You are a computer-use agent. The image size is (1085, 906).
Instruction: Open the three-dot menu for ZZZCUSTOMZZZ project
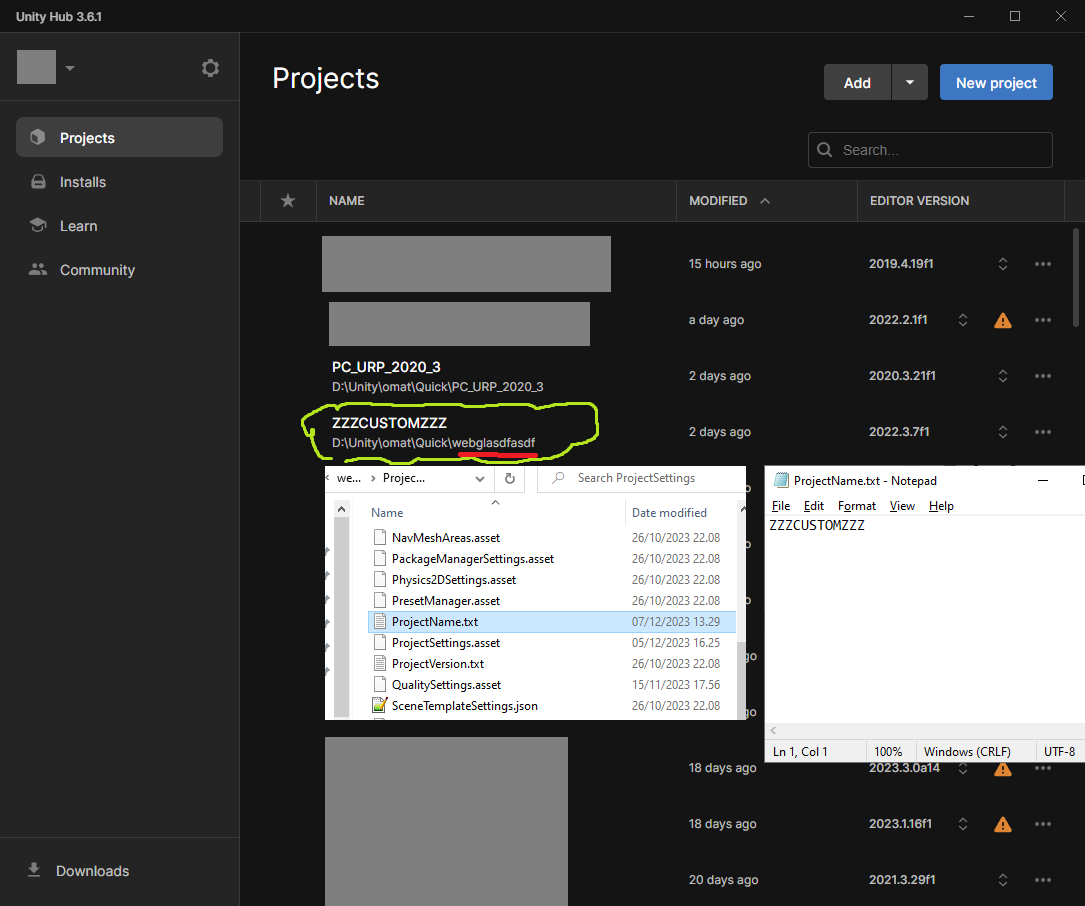pyautogui.click(x=1043, y=431)
